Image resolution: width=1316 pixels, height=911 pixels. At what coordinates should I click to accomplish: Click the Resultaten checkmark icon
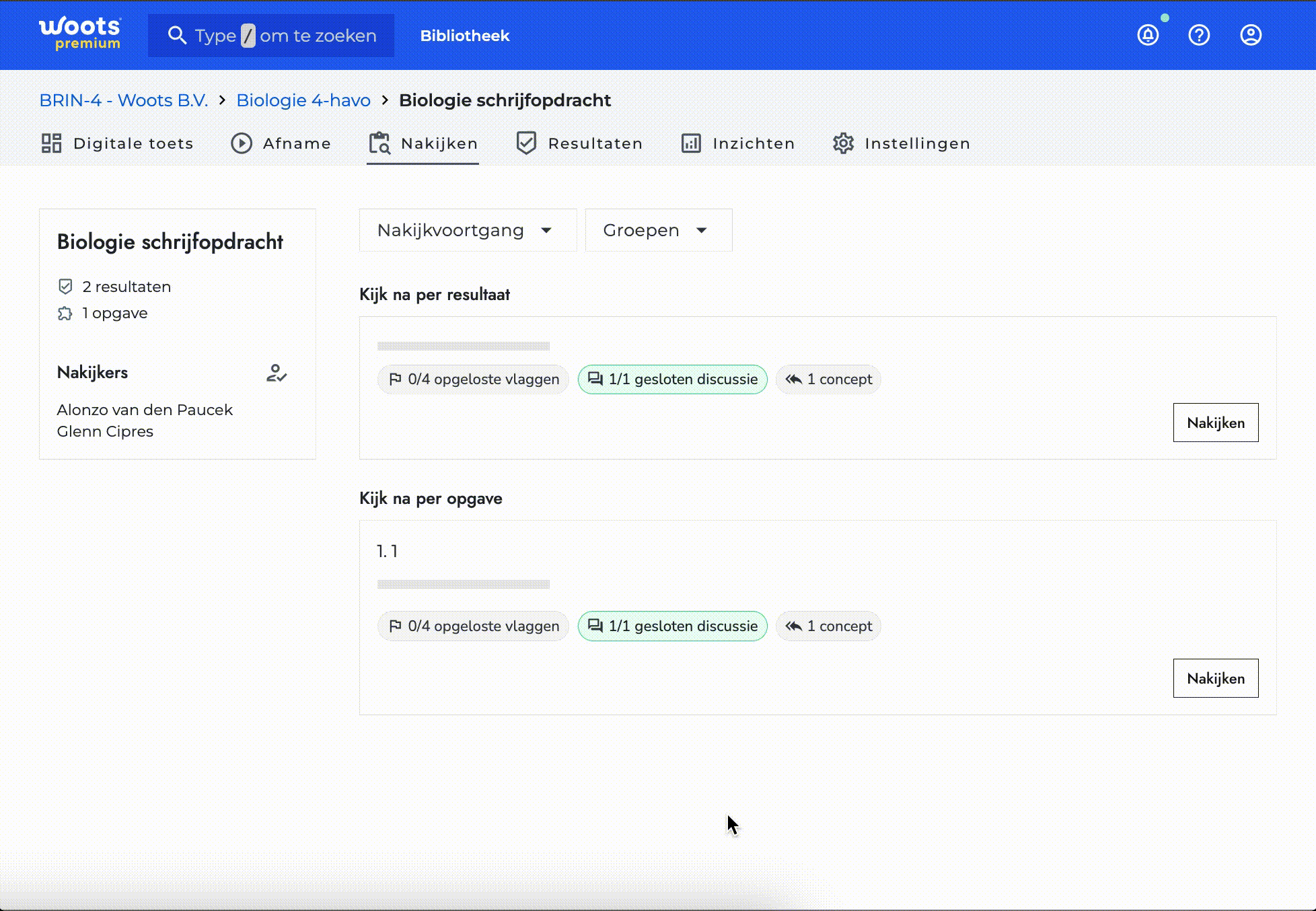[x=526, y=143]
